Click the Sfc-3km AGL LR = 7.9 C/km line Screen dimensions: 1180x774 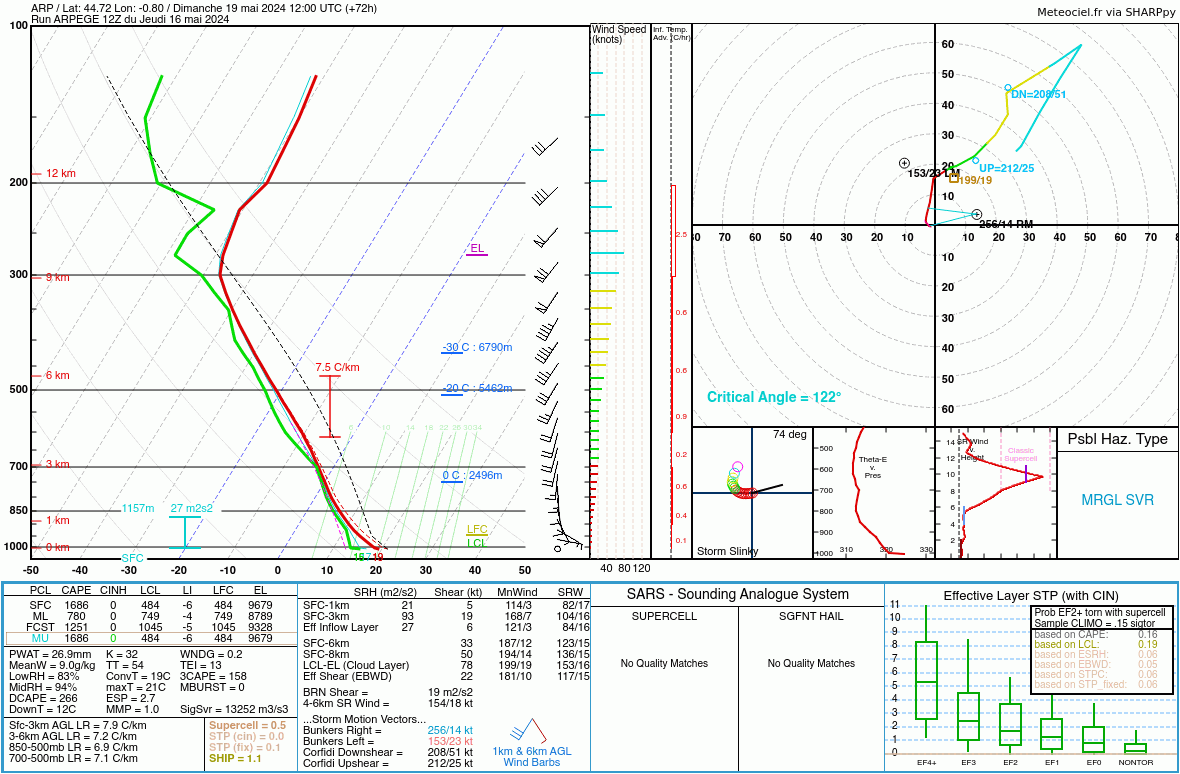(78, 726)
